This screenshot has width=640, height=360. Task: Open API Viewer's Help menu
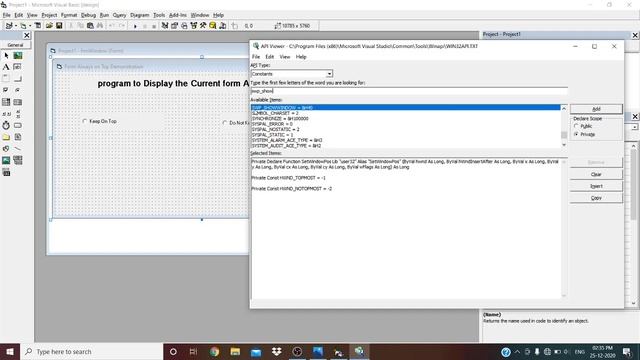301,57
